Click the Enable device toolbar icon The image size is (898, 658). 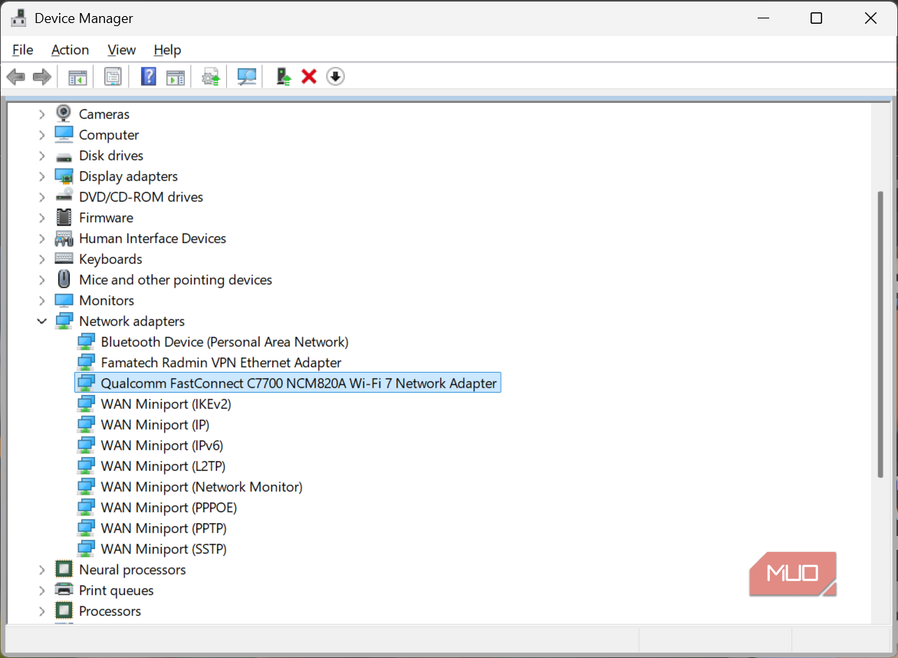283,77
